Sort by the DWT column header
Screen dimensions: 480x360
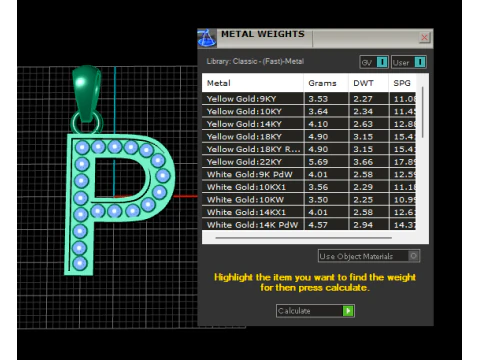tap(369, 83)
